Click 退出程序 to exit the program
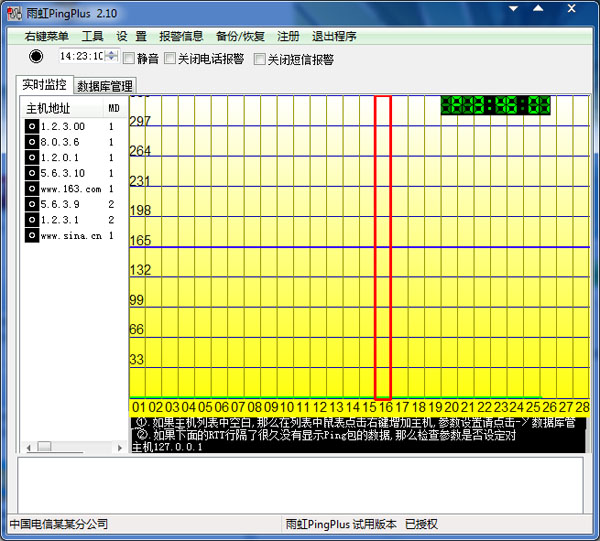 tap(334, 36)
